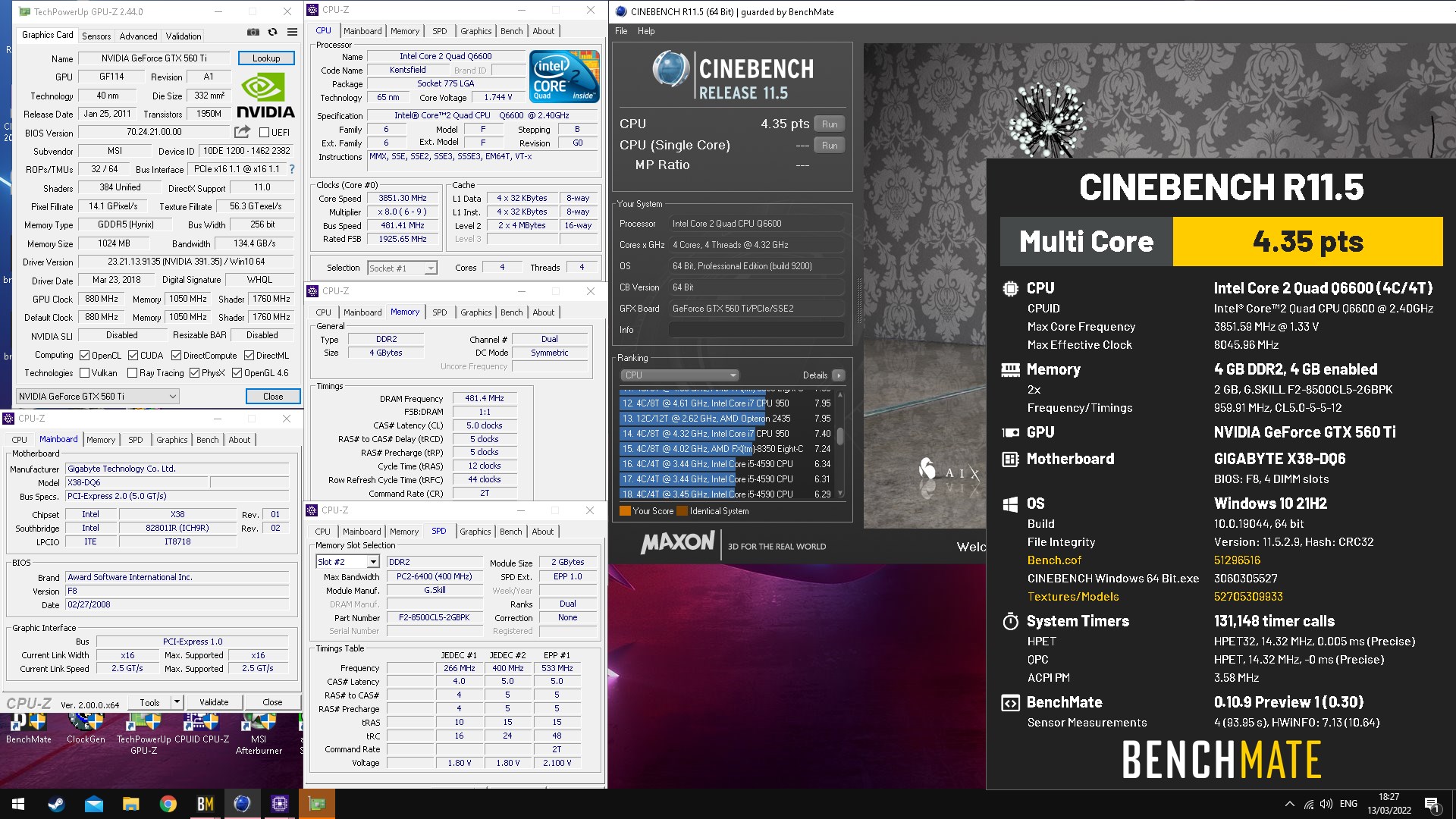Image resolution: width=1456 pixels, height=819 pixels.
Task: Expand the Tools dropdown arrow in CPU-Z
Action: [177, 702]
